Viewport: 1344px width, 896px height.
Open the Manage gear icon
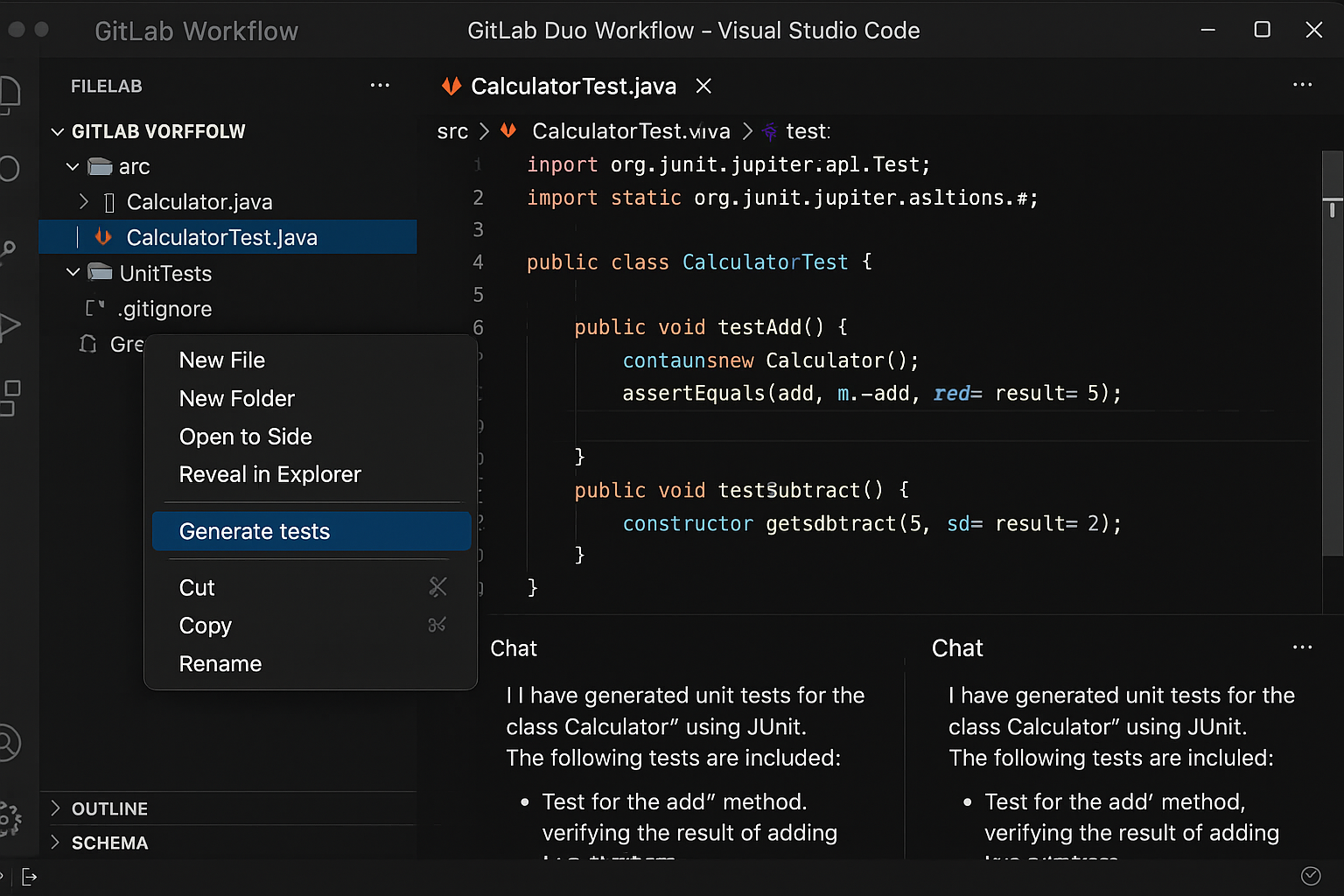coord(10,819)
